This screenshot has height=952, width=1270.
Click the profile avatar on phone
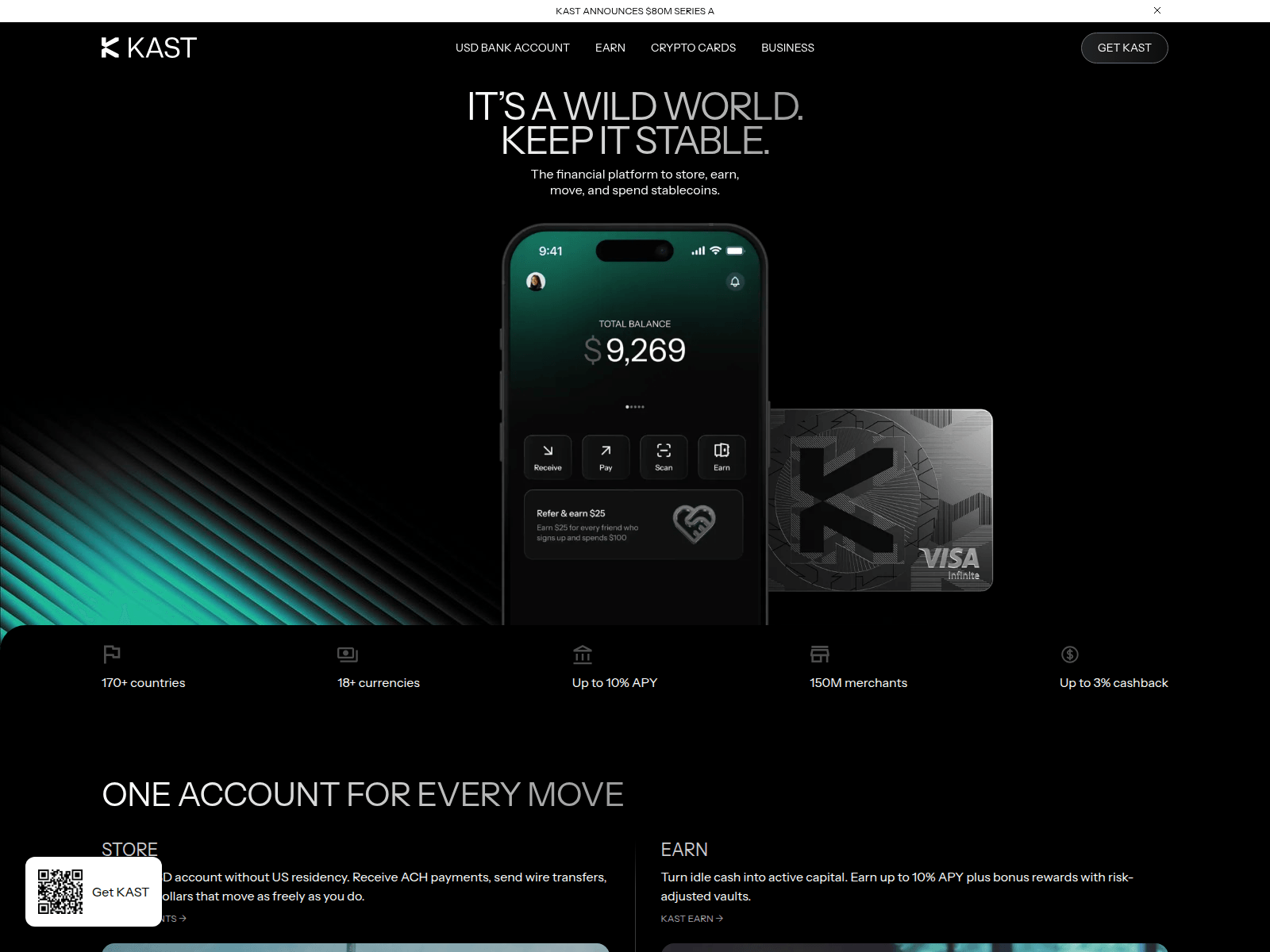(x=536, y=282)
